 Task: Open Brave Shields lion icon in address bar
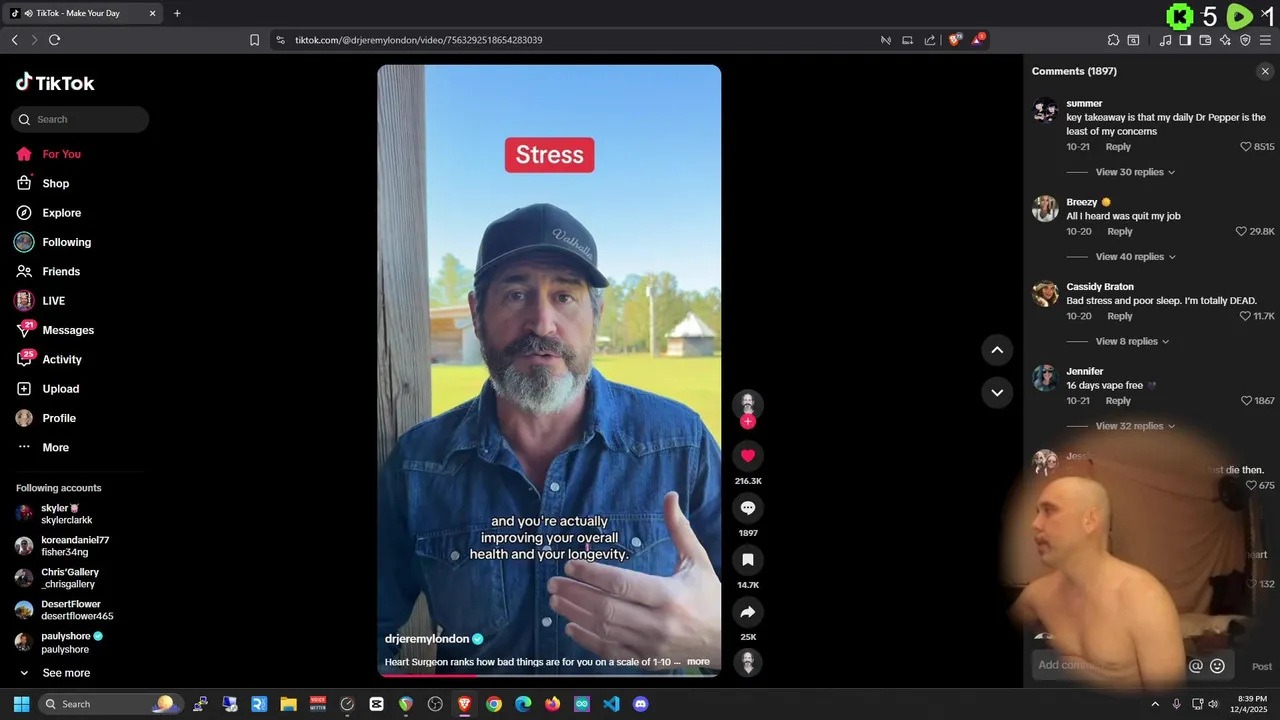[x=954, y=40]
